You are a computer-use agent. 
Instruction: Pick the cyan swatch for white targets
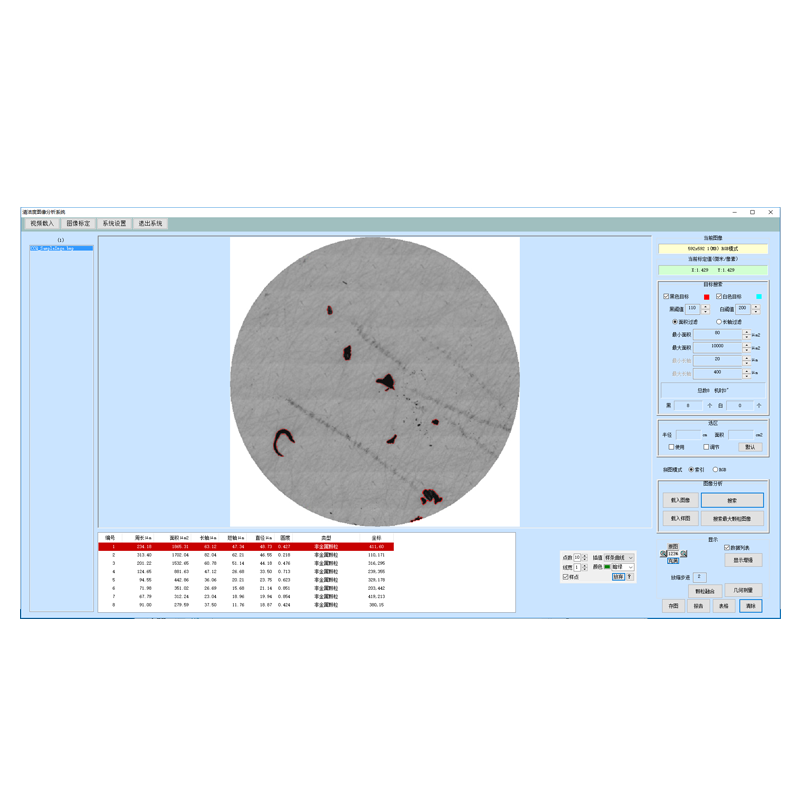759,296
